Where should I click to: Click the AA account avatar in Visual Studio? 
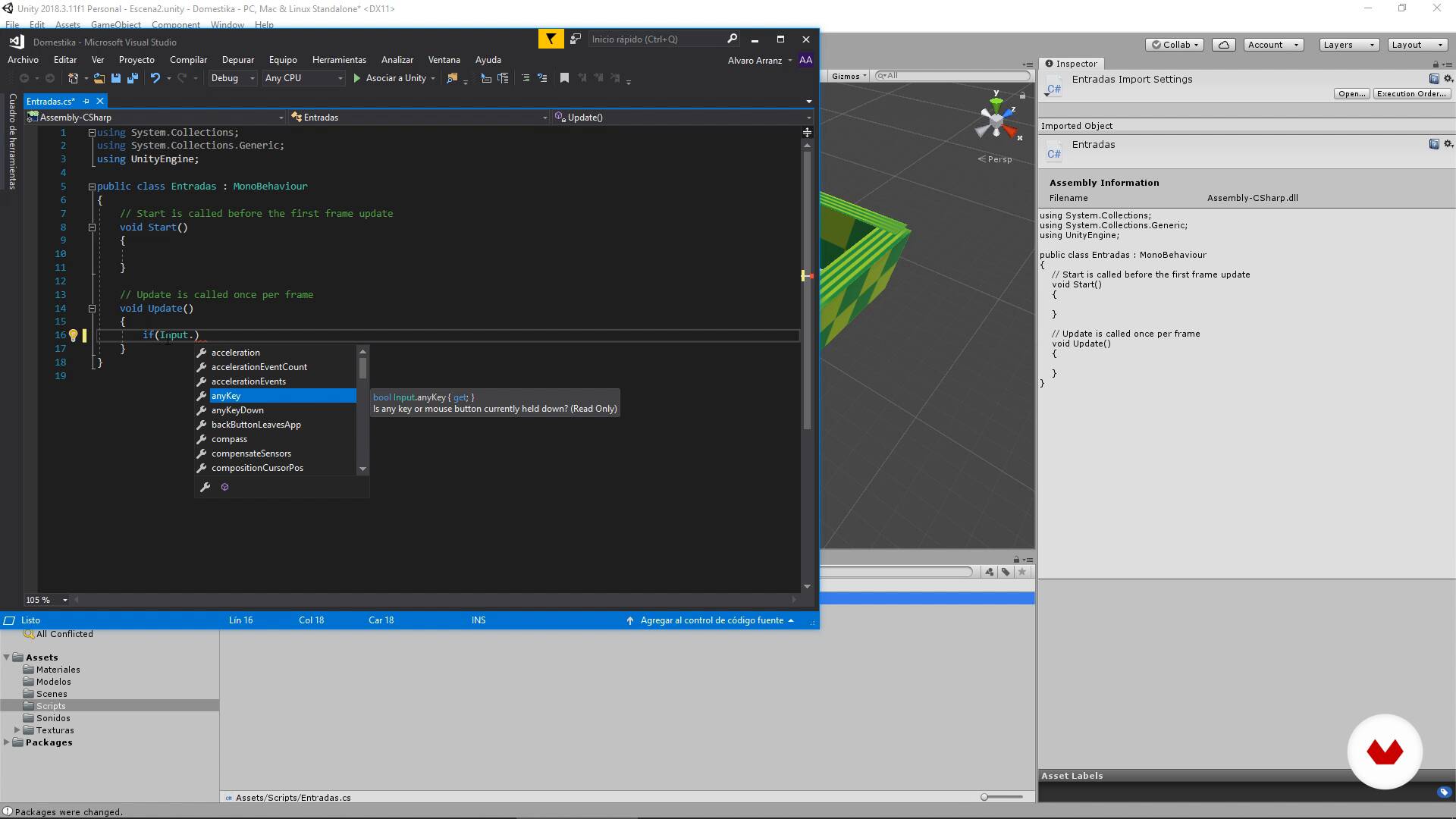pyautogui.click(x=805, y=60)
